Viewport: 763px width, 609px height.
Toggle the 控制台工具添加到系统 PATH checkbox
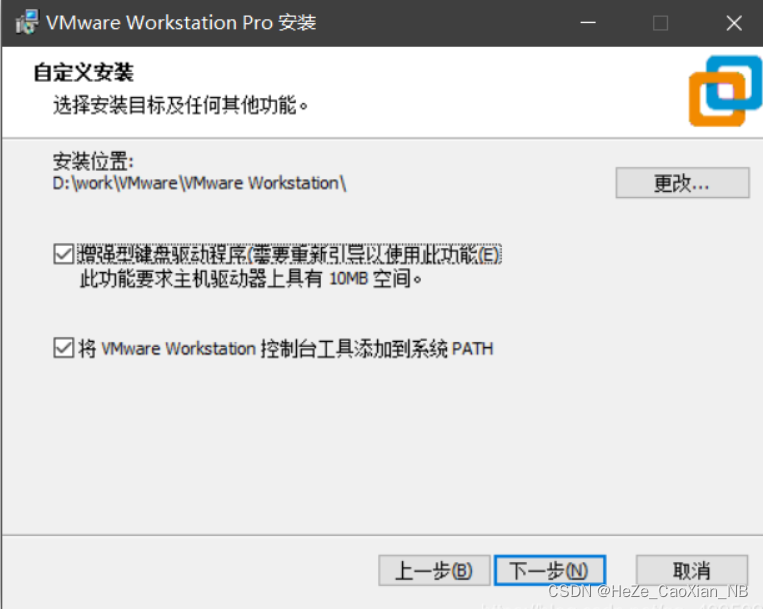tap(64, 348)
